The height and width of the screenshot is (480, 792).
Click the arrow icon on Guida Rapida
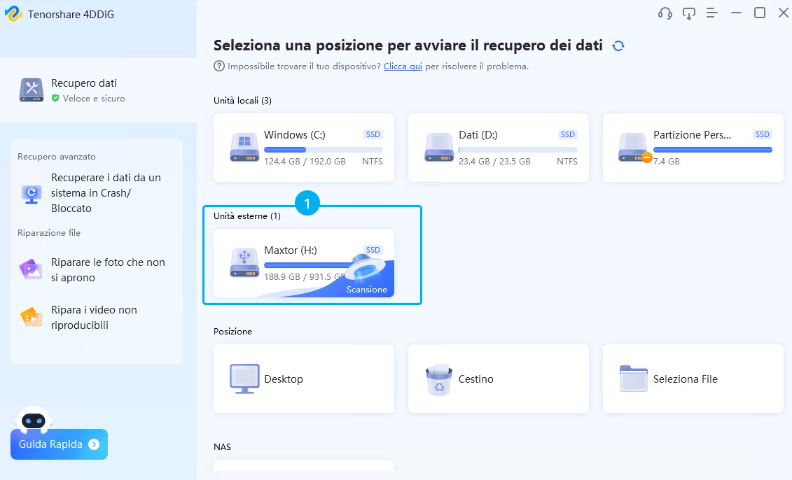coord(94,444)
